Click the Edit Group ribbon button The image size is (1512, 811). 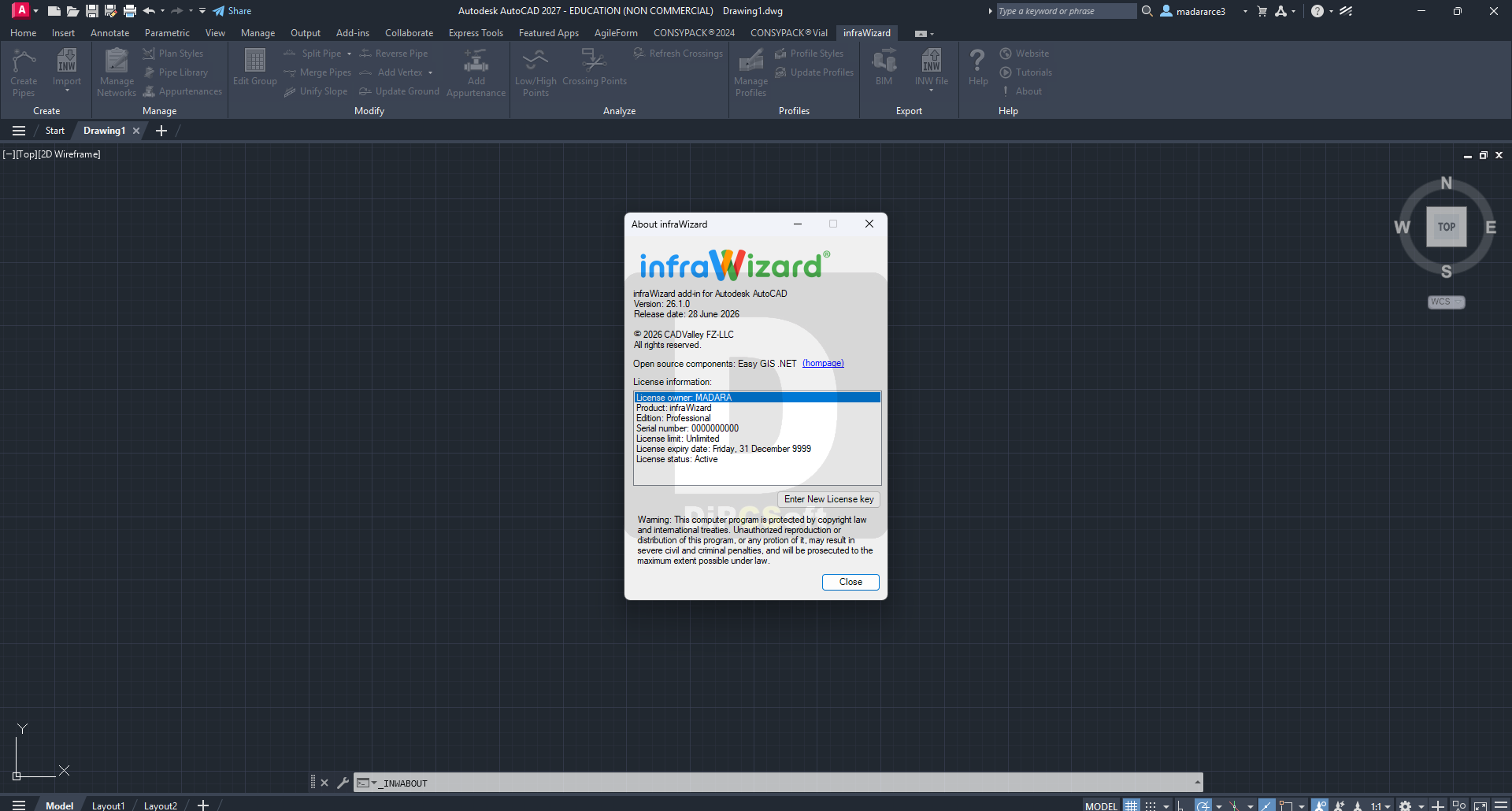[x=255, y=68]
